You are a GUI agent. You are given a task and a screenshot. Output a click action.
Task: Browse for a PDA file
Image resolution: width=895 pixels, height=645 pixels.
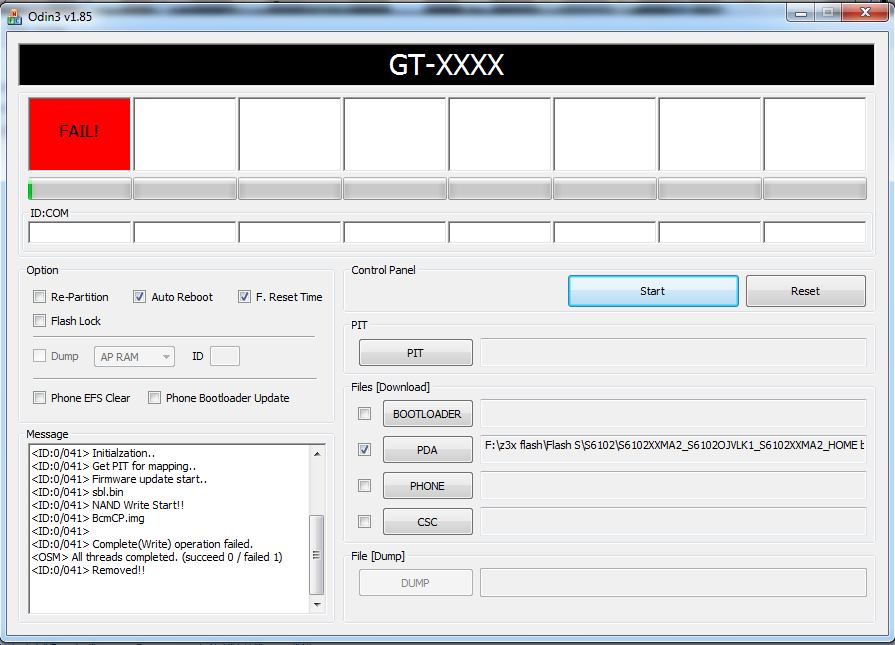pos(428,450)
